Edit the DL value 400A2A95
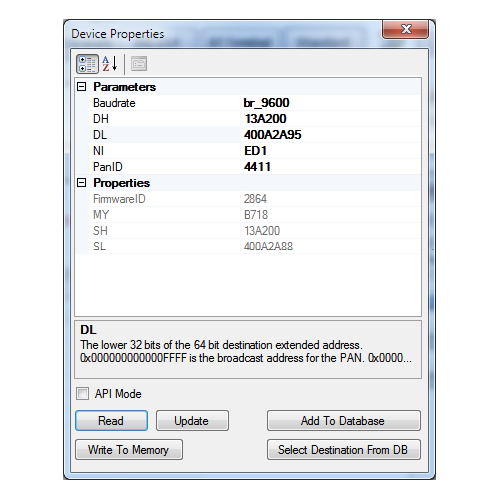Viewport: 500px width, 500px height. point(330,135)
